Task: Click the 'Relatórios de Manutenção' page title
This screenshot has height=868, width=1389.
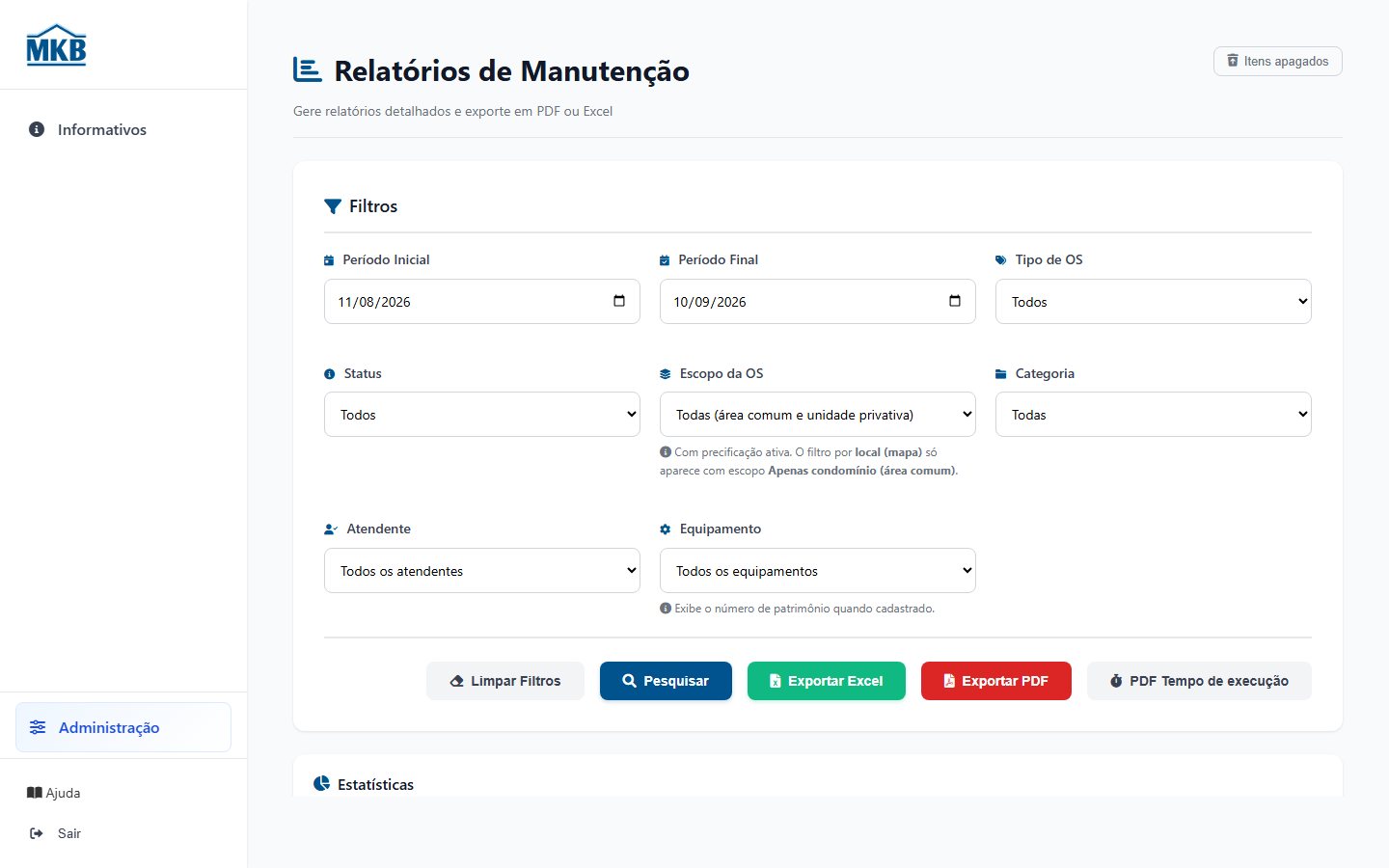Action: pyautogui.click(x=511, y=70)
